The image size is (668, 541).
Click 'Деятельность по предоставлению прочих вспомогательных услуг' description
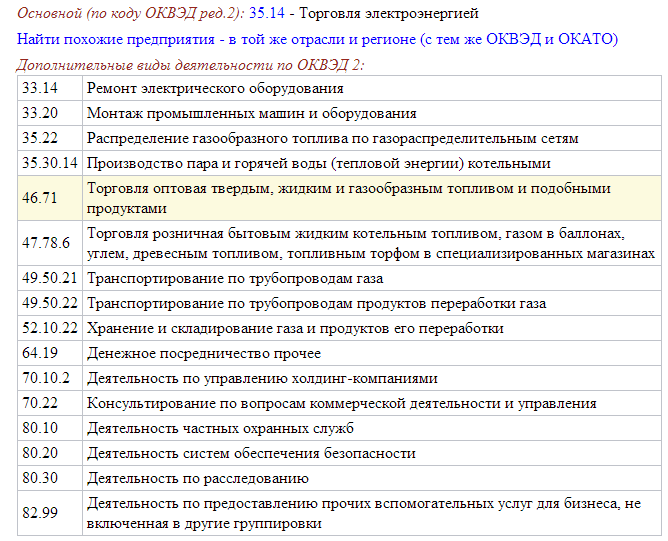[x=371, y=513]
